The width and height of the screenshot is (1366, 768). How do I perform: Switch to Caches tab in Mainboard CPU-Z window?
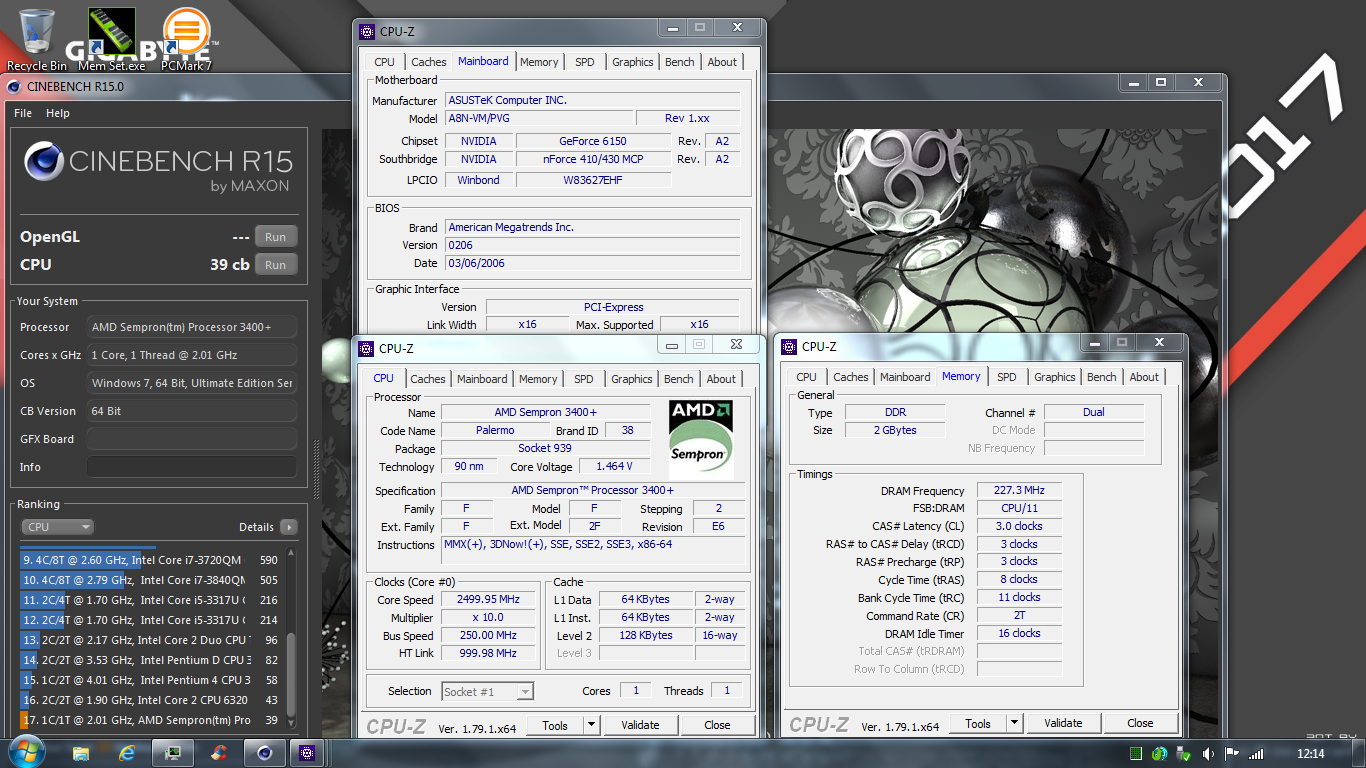tap(429, 62)
